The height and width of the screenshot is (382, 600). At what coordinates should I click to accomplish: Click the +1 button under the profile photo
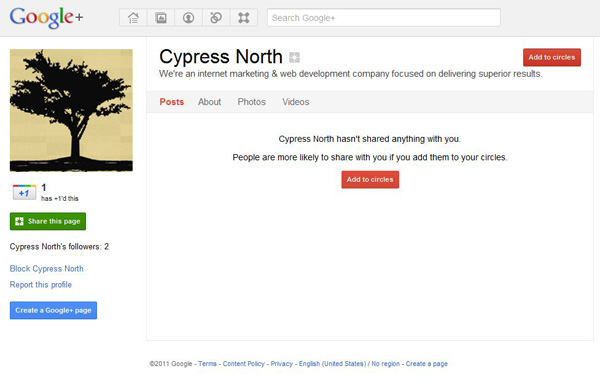click(24, 193)
